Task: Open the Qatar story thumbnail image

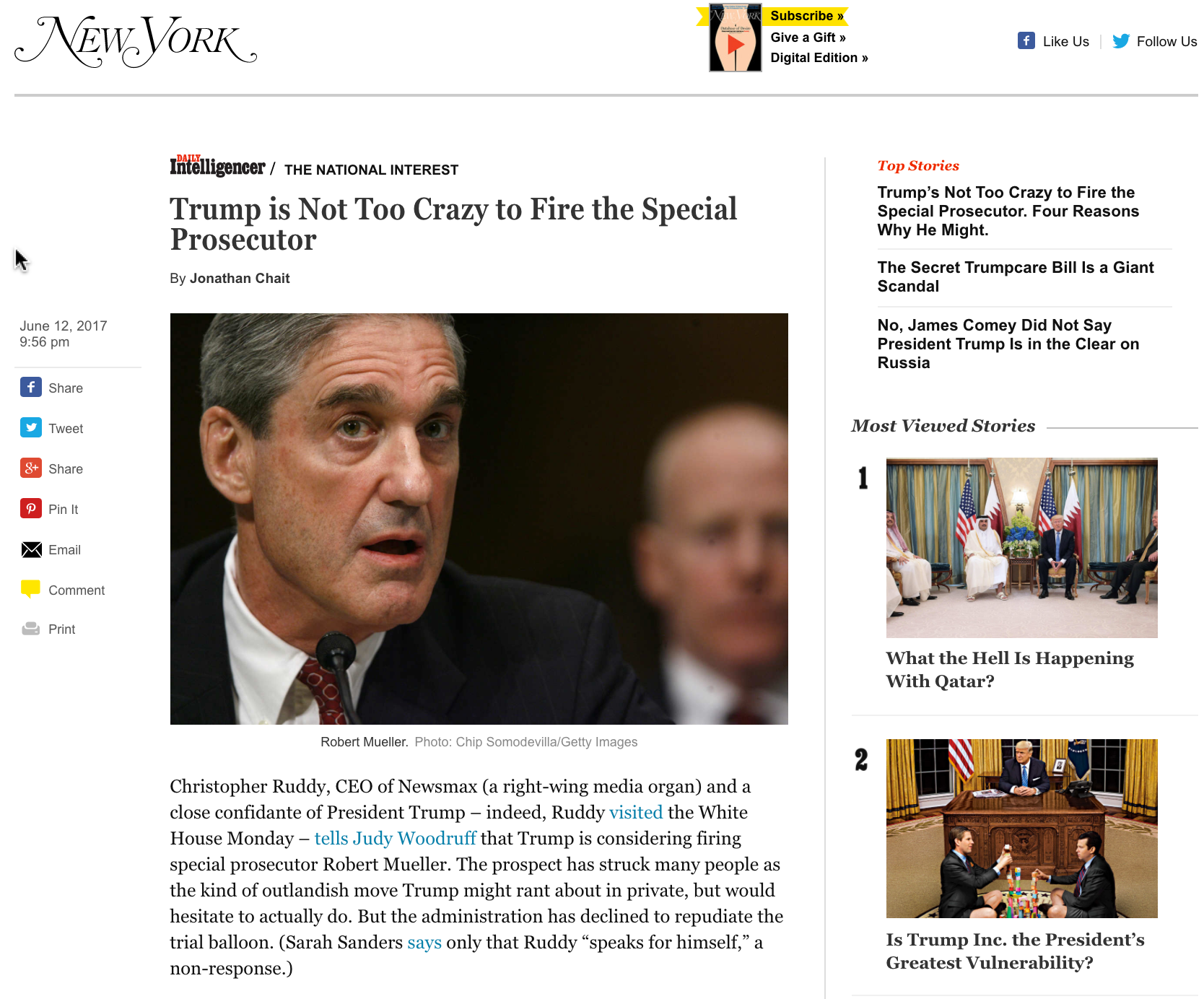Action: (x=1021, y=548)
